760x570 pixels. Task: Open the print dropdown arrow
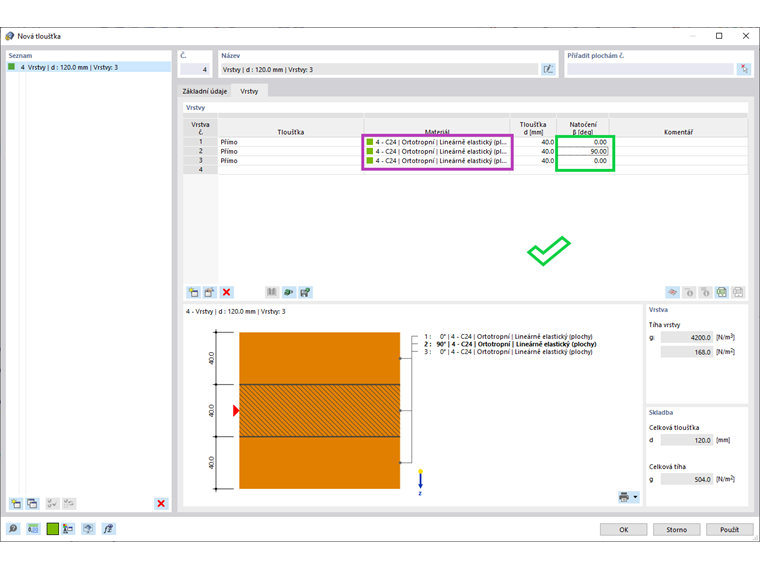[x=635, y=497]
